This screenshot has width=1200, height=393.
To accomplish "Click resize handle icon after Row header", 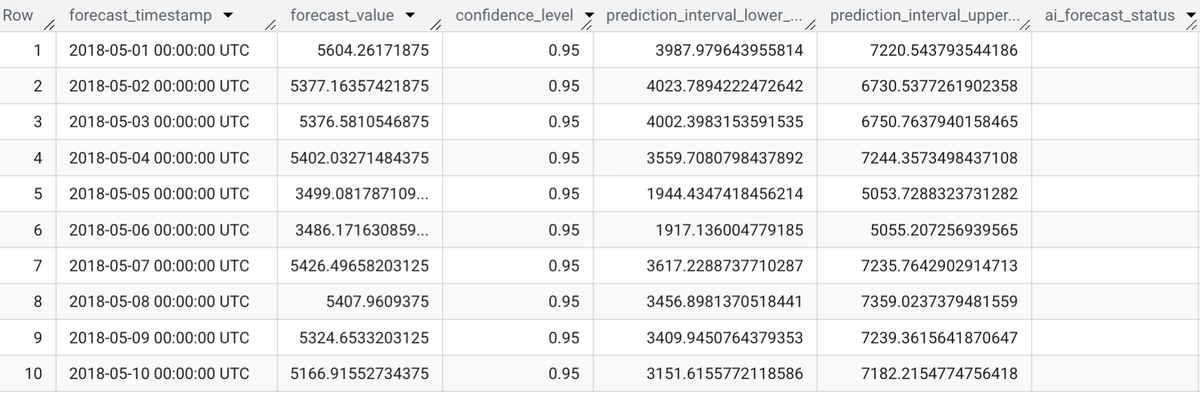I will tap(47, 25).
